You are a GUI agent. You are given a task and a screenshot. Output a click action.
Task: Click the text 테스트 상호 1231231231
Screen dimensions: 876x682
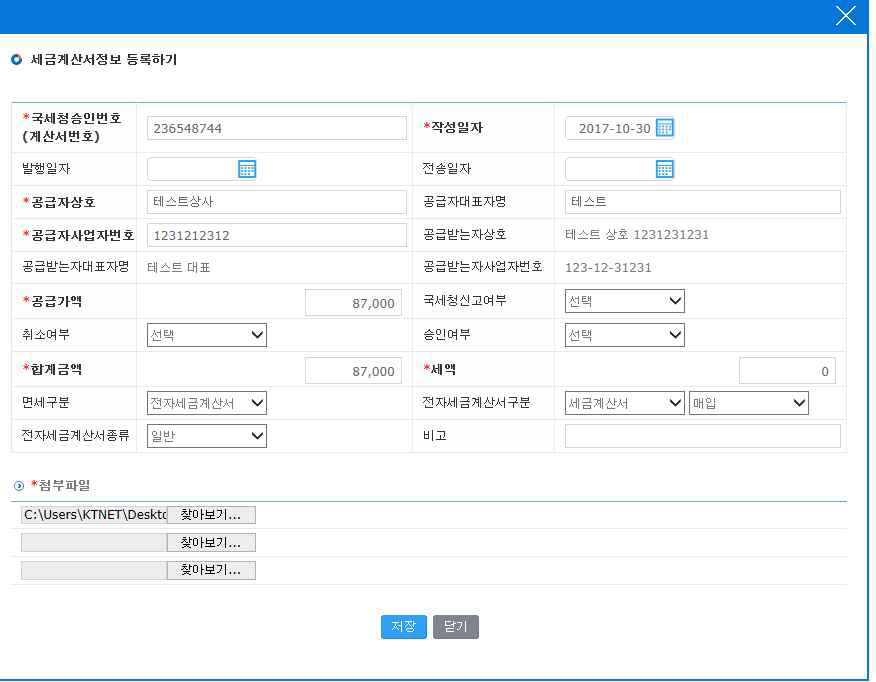pyautogui.click(x=637, y=235)
